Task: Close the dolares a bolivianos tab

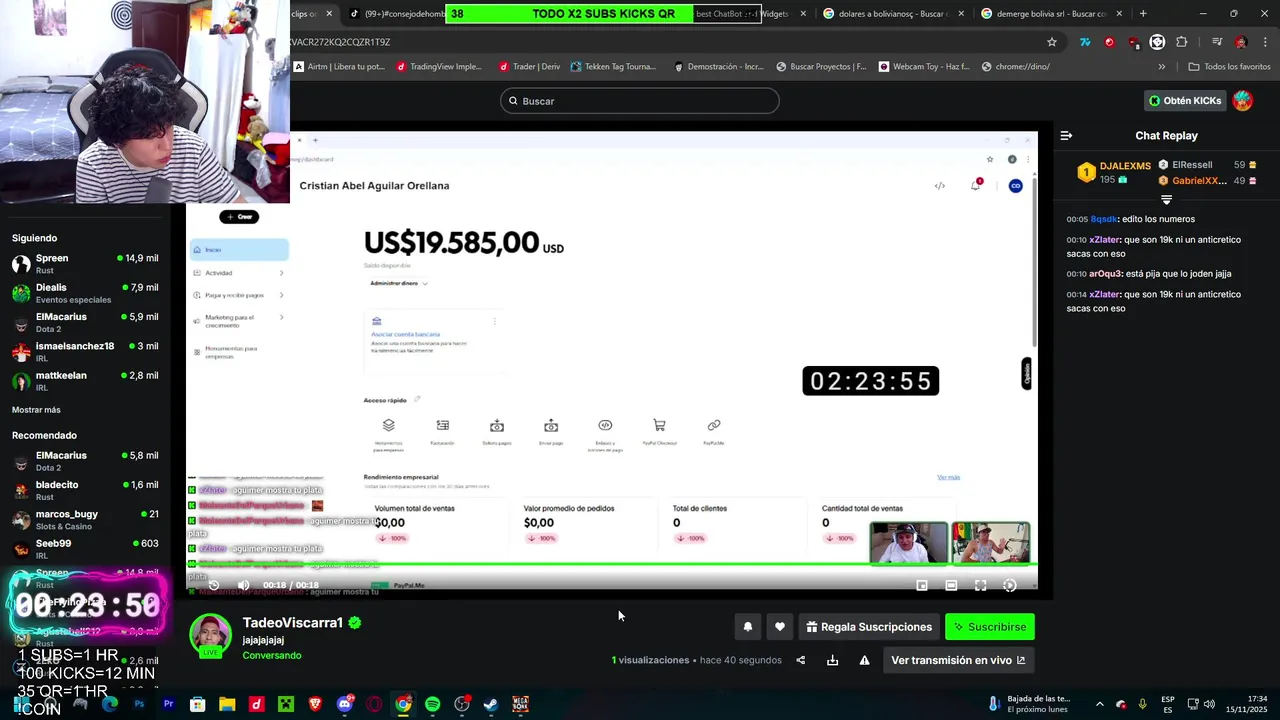Action: click(x=962, y=14)
